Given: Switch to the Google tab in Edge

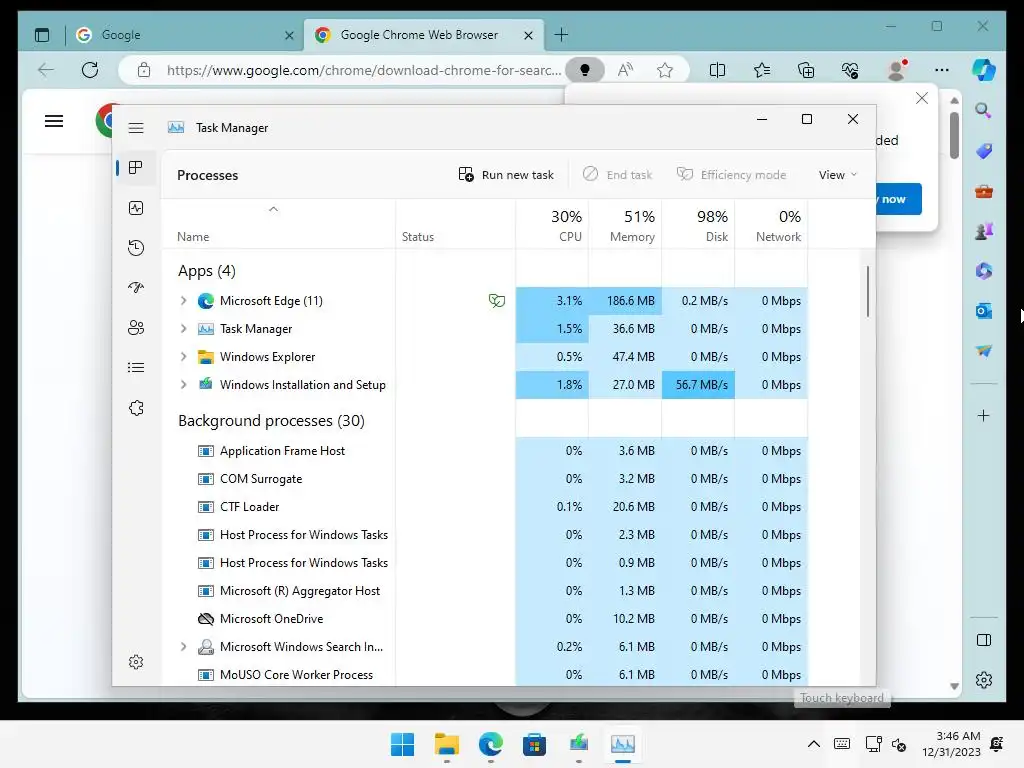Looking at the screenshot, I should tap(185, 35).
